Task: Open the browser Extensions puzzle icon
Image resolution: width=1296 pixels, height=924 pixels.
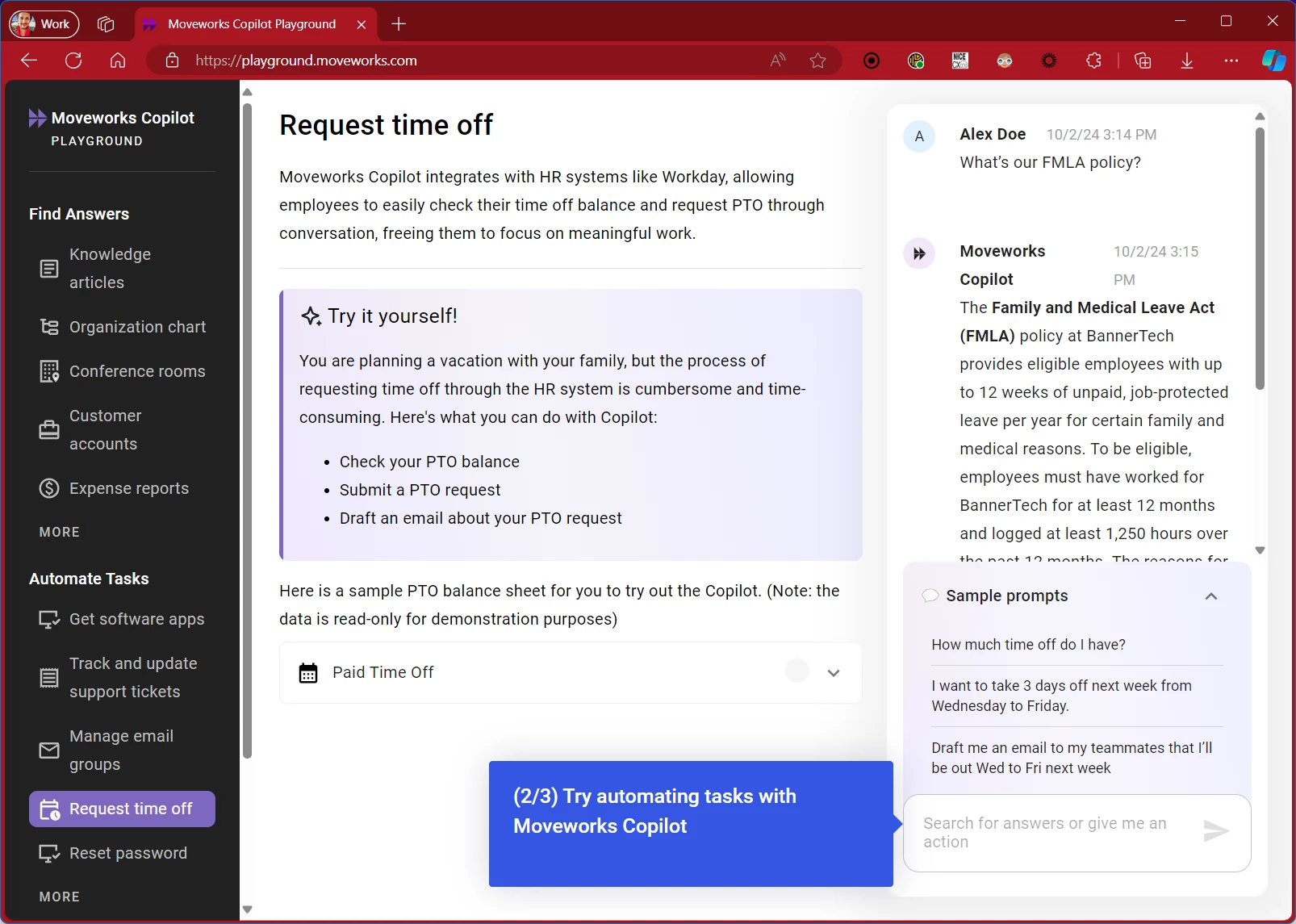Action: (x=1093, y=61)
